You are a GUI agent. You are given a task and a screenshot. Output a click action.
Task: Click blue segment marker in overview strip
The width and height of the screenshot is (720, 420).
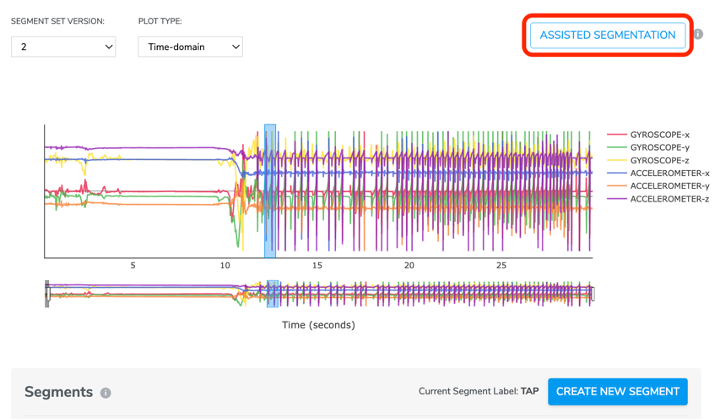(x=270, y=292)
